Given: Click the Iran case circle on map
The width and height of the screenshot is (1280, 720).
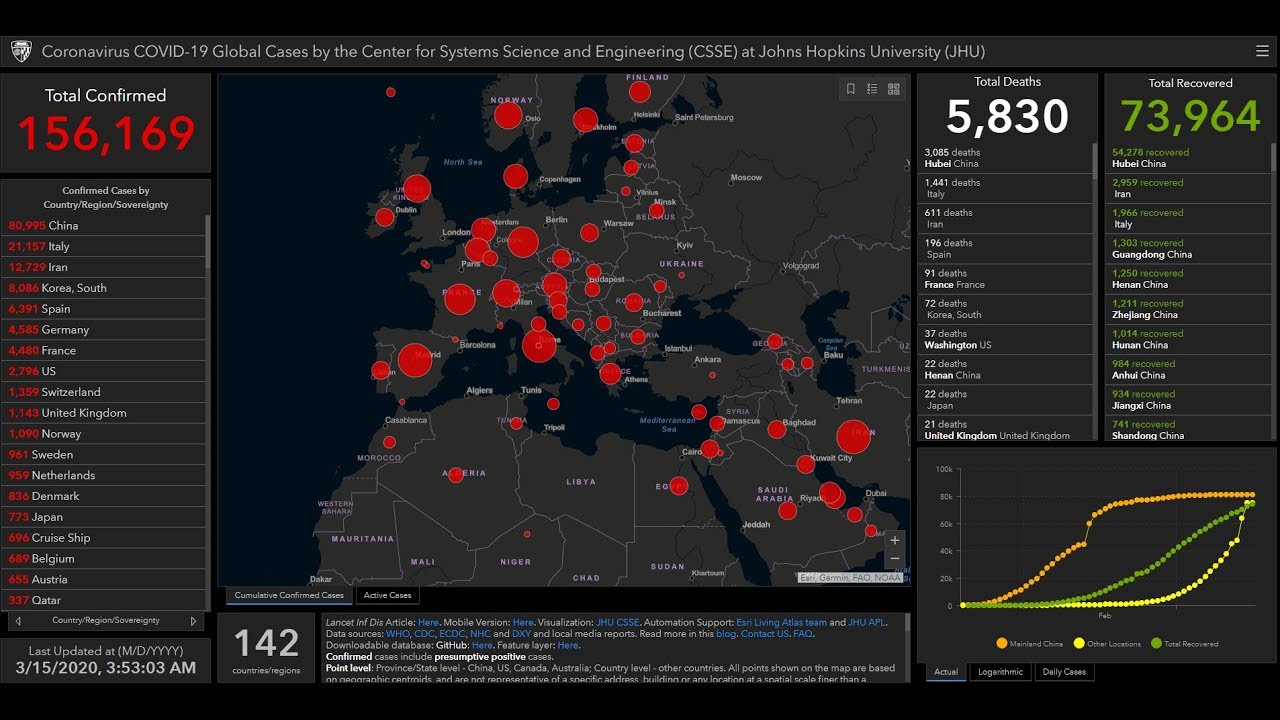Looking at the screenshot, I should coord(853,437).
